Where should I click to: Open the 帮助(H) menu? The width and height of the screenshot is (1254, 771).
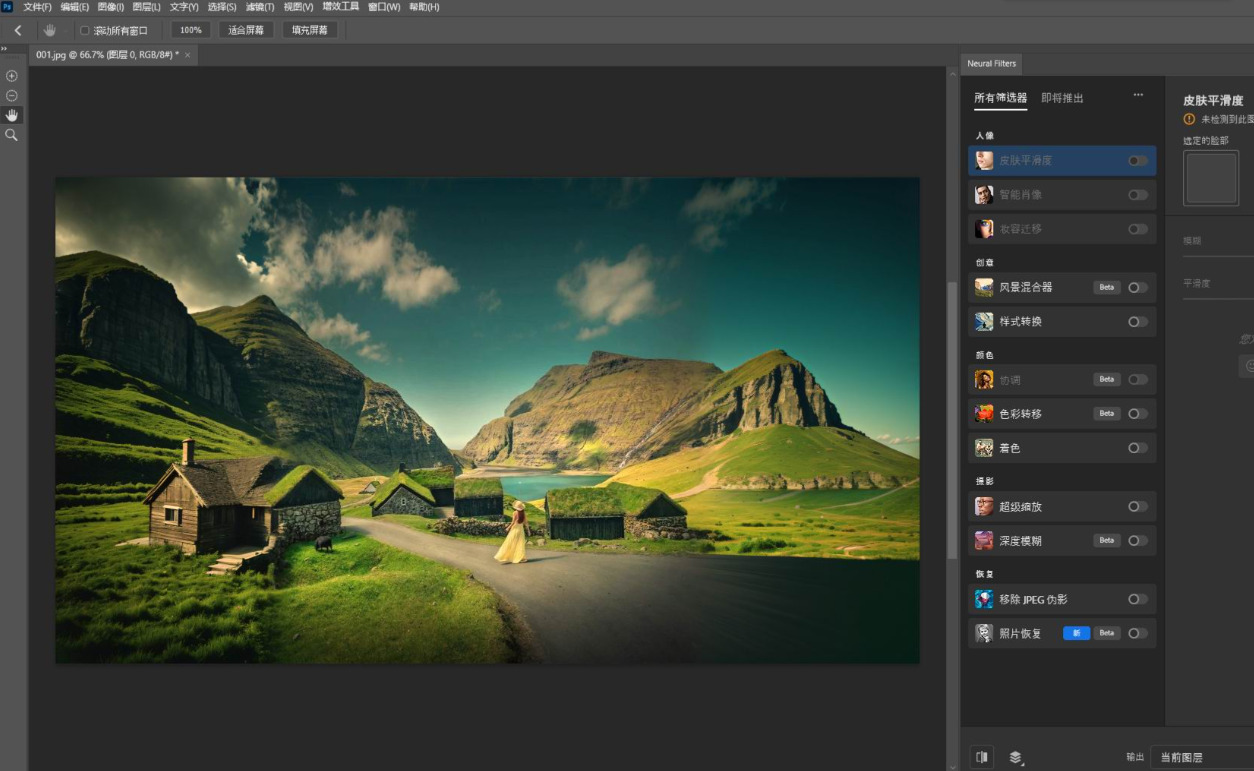[x=424, y=7]
